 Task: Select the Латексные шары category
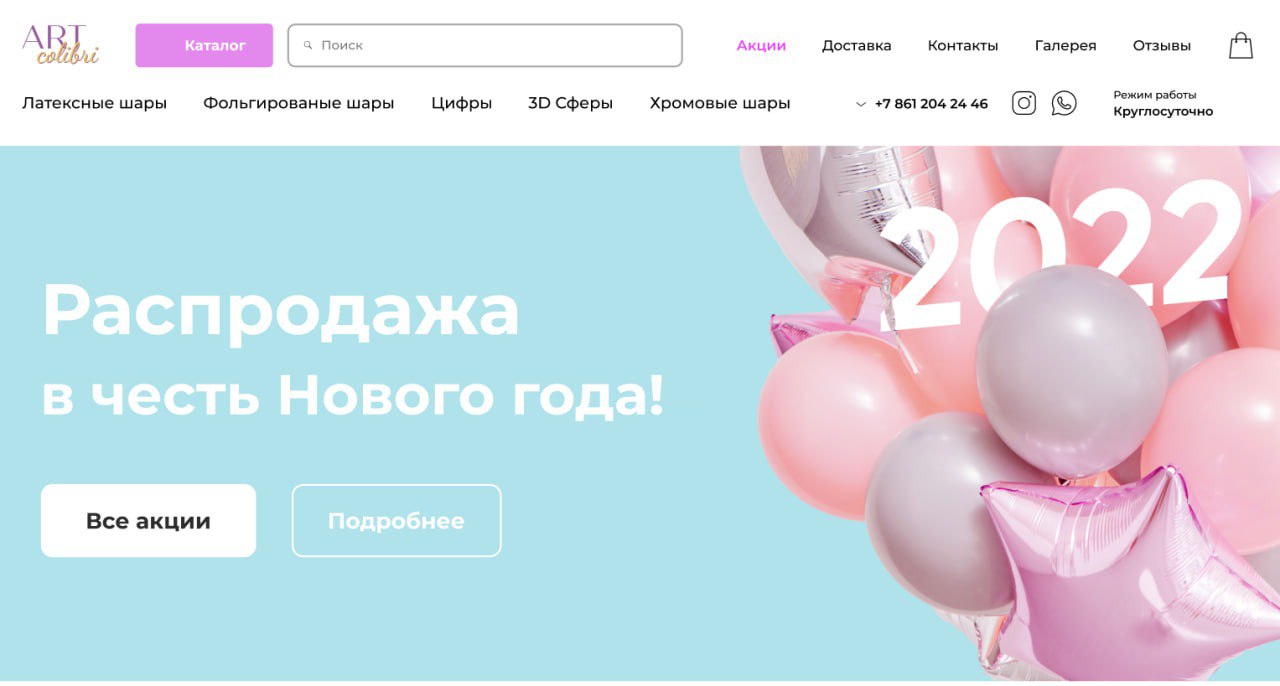click(95, 103)
